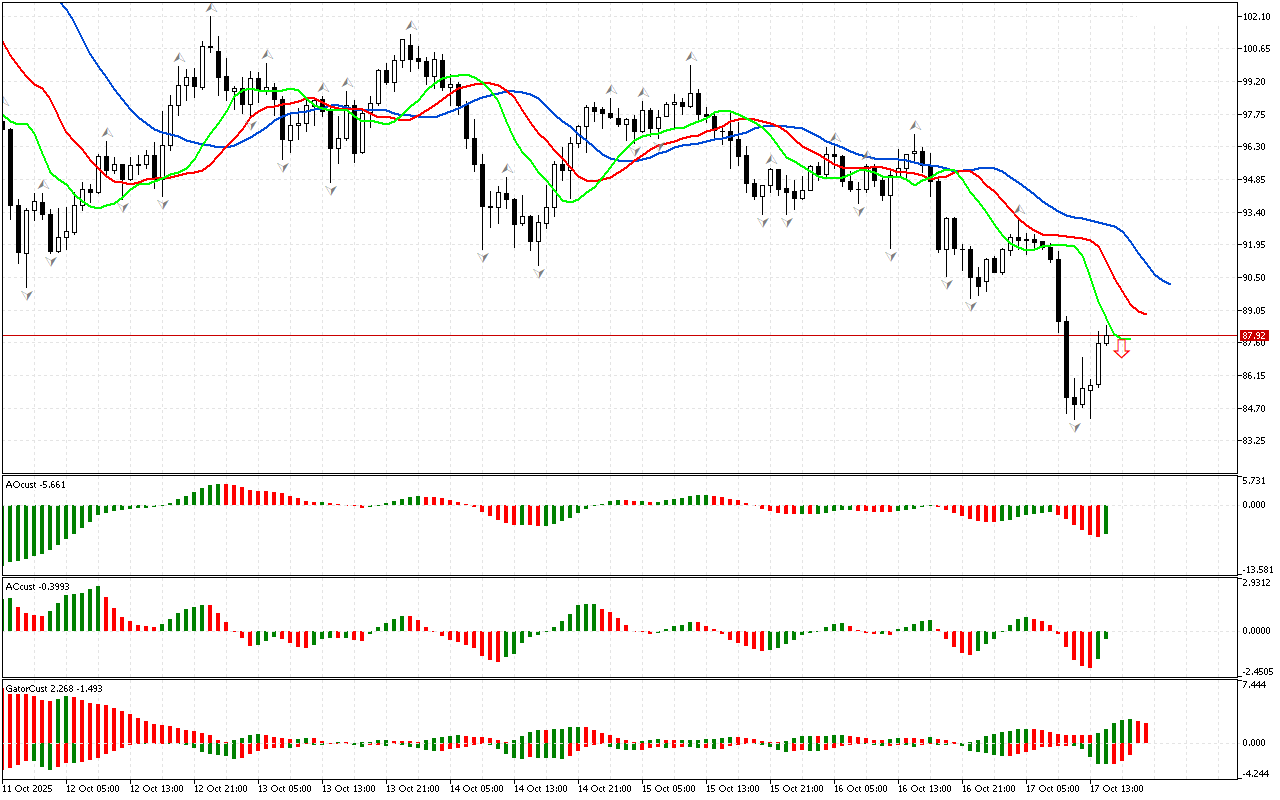Select the up fractal above the 16 Oct 13:00 high

pos(914,126)
